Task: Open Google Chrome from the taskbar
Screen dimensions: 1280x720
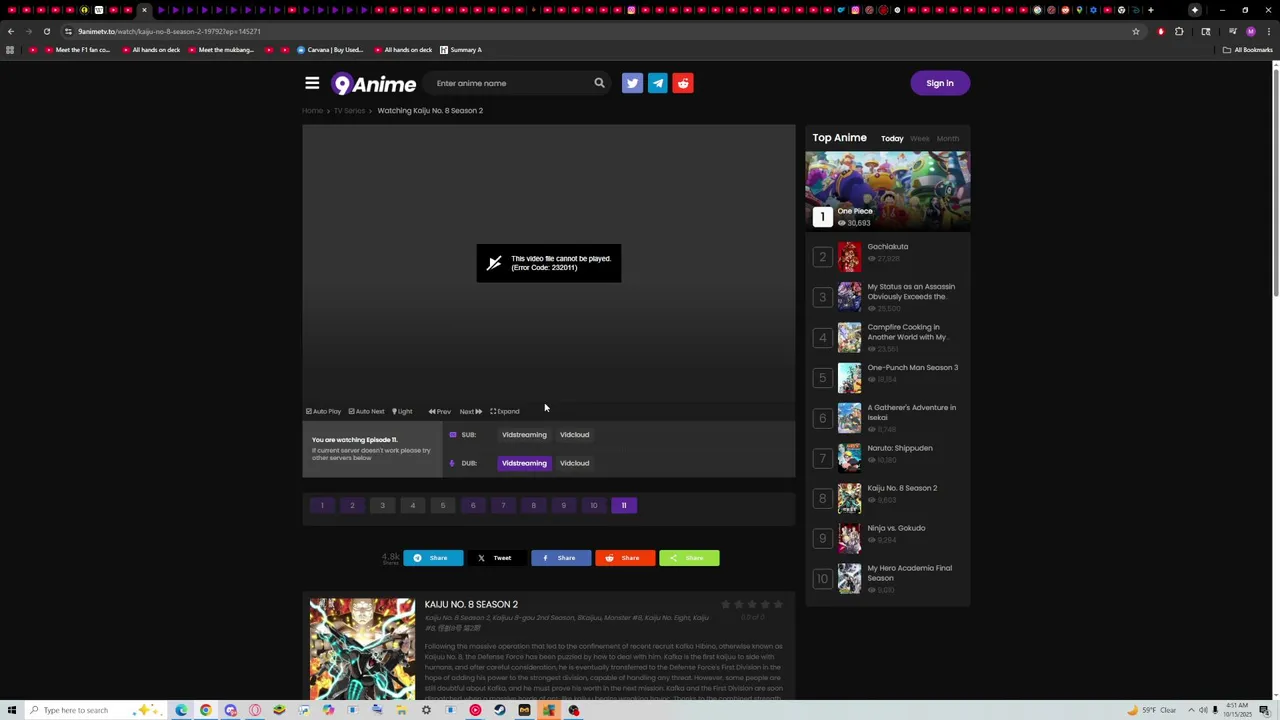Action: point(205,710)
